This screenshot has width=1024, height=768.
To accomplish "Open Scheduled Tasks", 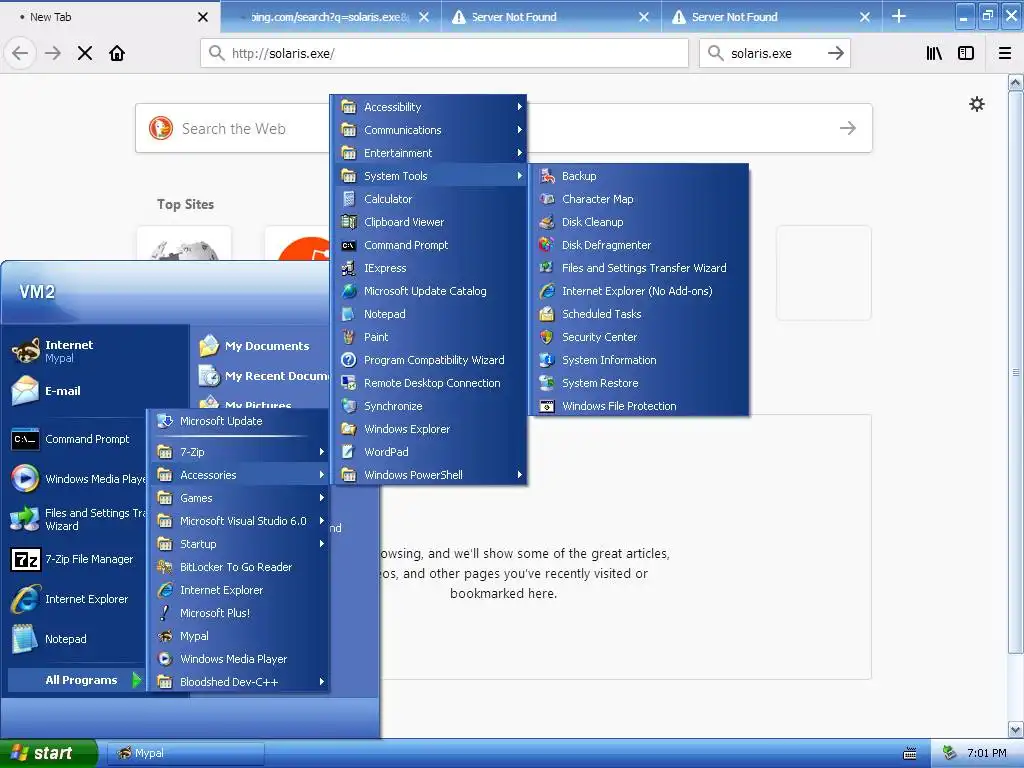I will click(638, 314).
